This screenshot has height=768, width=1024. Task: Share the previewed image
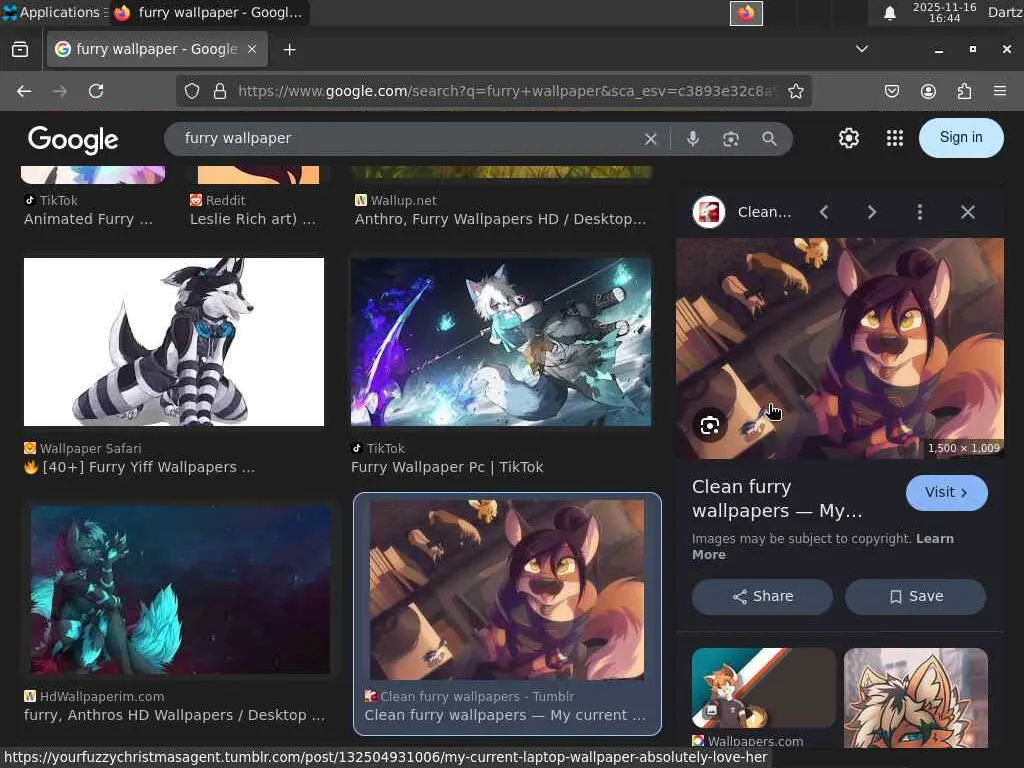coord(762,596)
